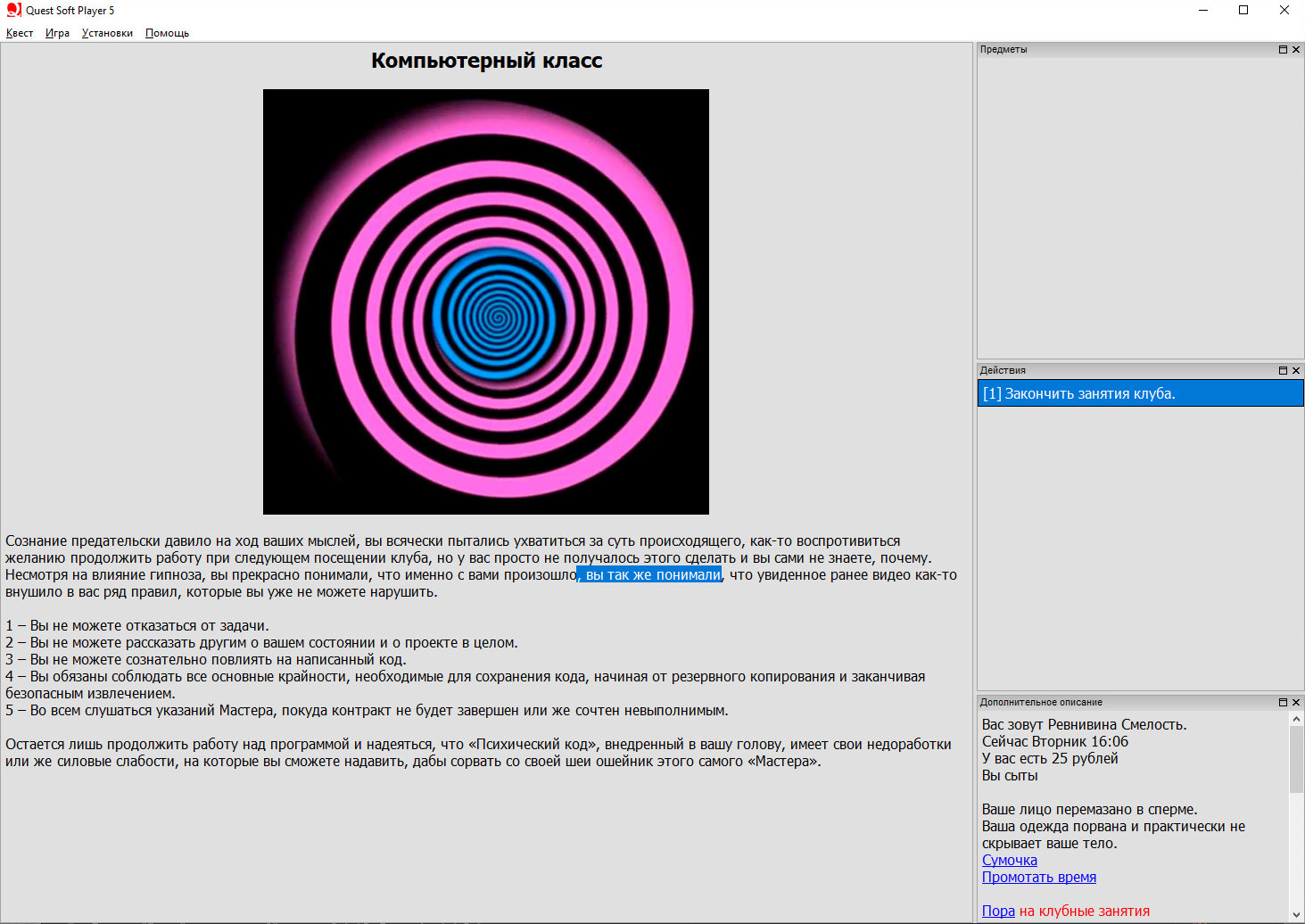Open the Сумочка link
The width and height of the screenshot is (1305, 924).
point(1009,860)
